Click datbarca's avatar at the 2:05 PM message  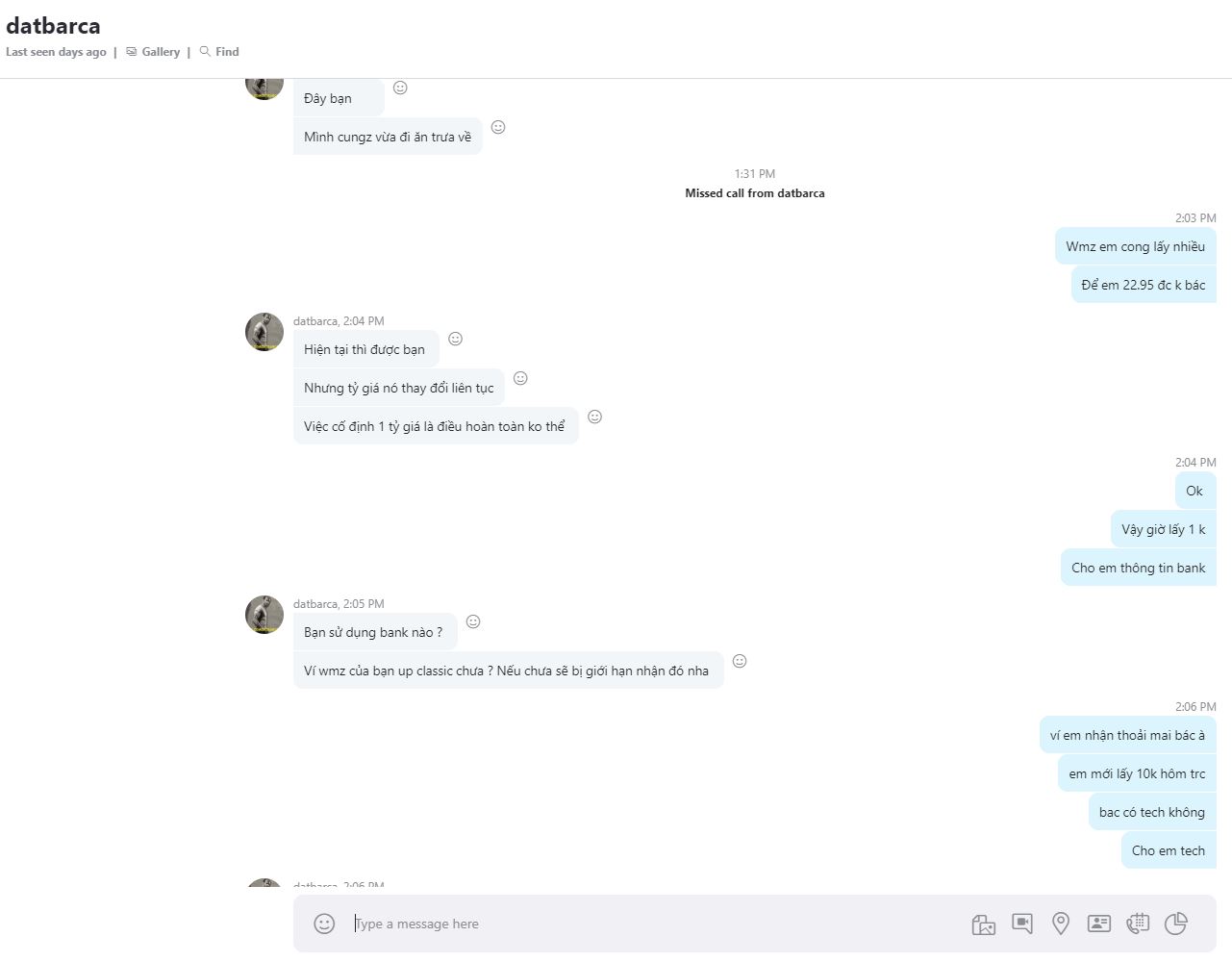264,615
